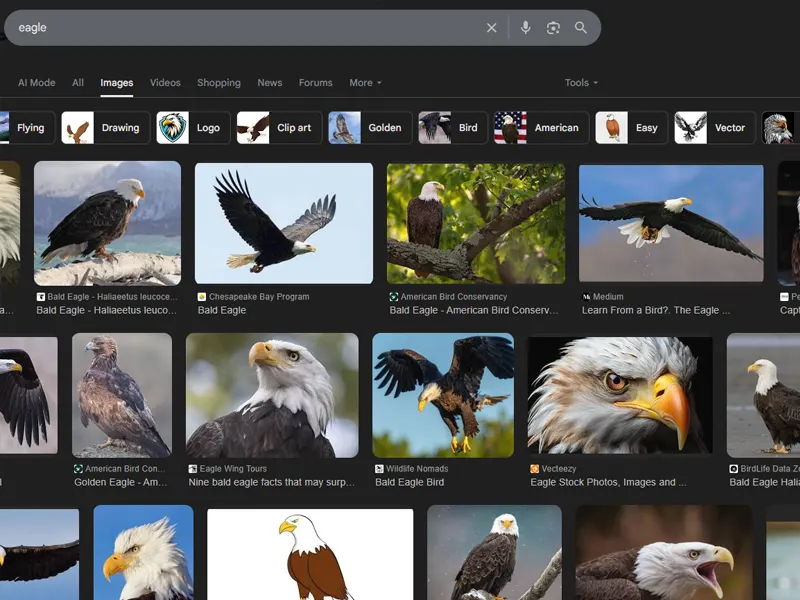This screenshot has width=800, height=600.
Task: Select the Golden filter chip
Action: [x=370, y=128]
